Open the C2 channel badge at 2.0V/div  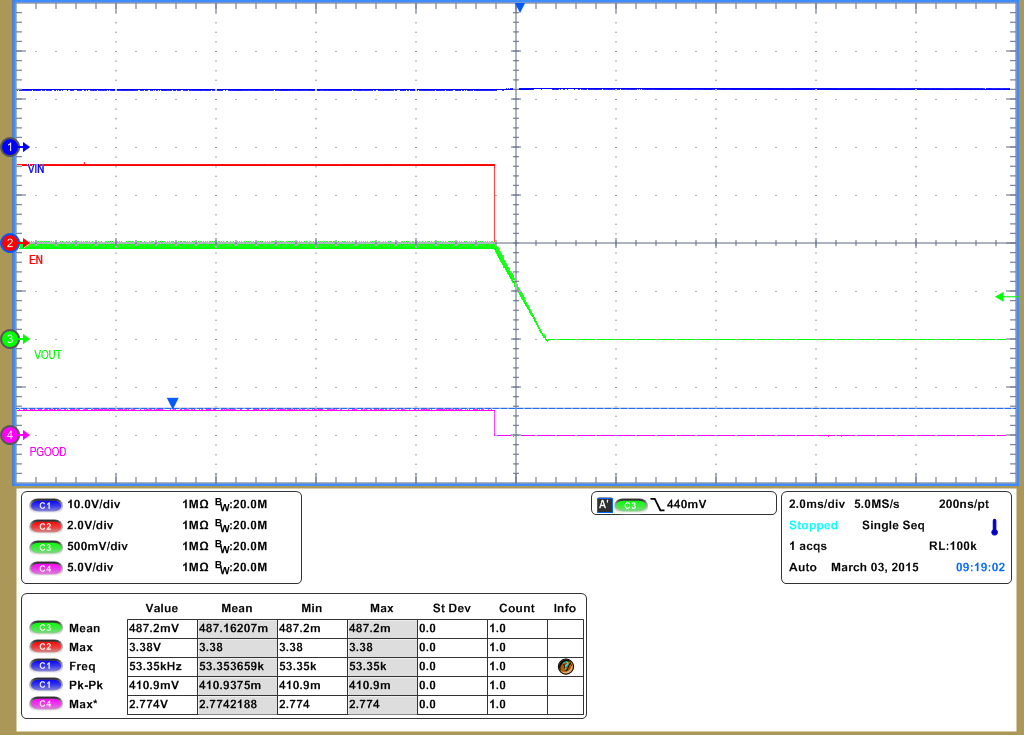(x=44, y=526)
